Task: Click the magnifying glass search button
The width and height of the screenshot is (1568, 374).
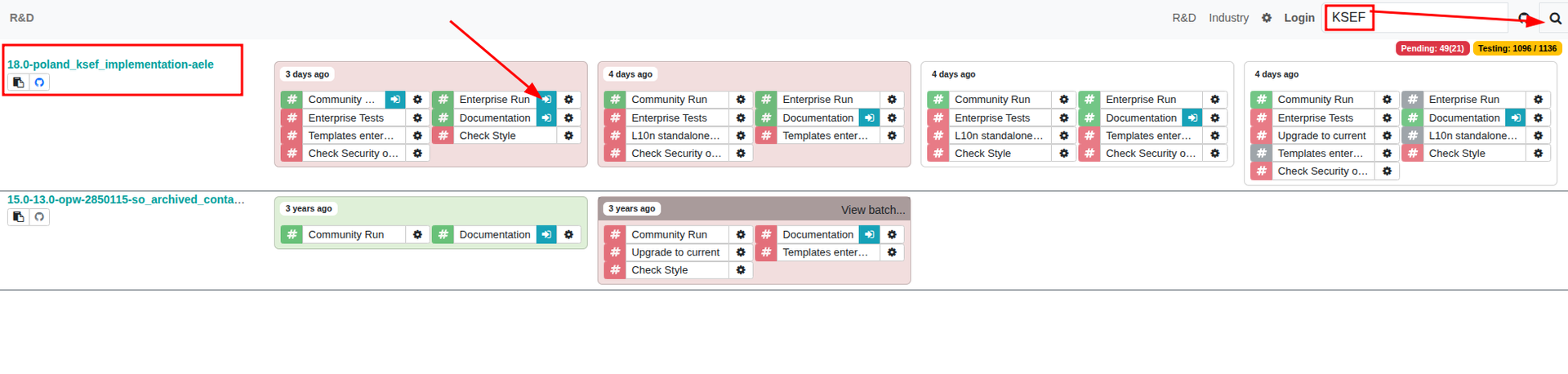Action: coord(1555,18)
